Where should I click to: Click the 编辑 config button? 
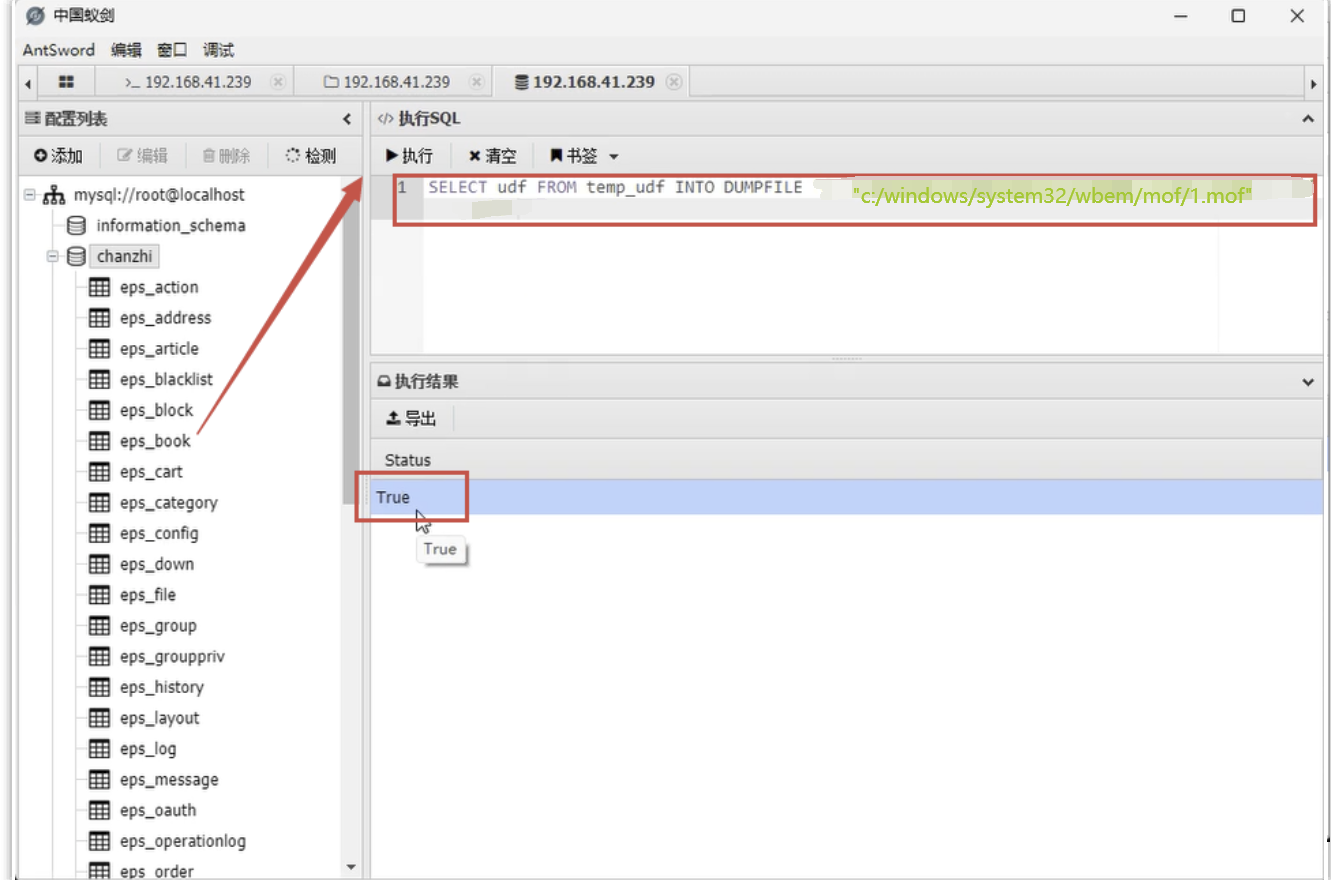point(143,156)
